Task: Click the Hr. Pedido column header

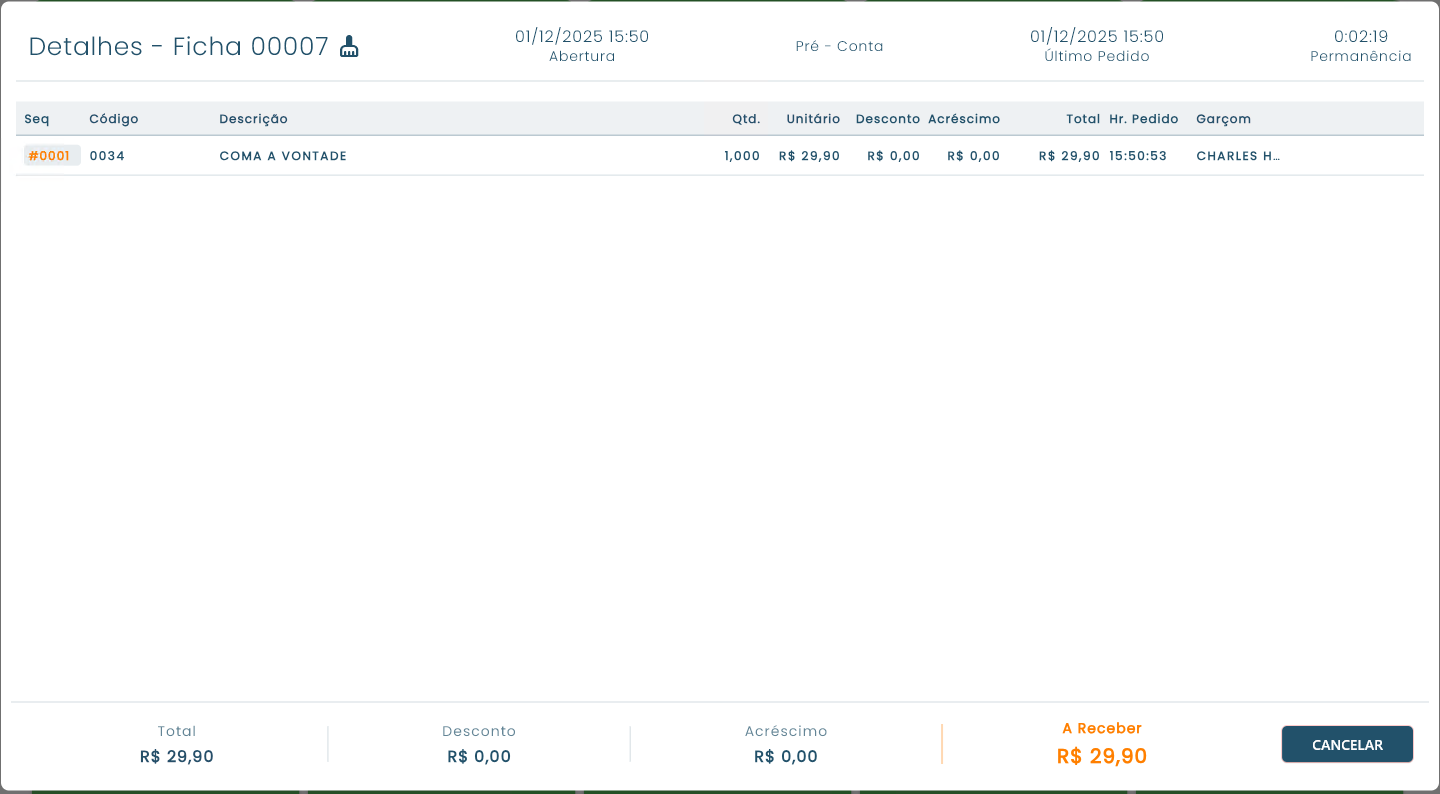Action: [x=1143, y=119]
